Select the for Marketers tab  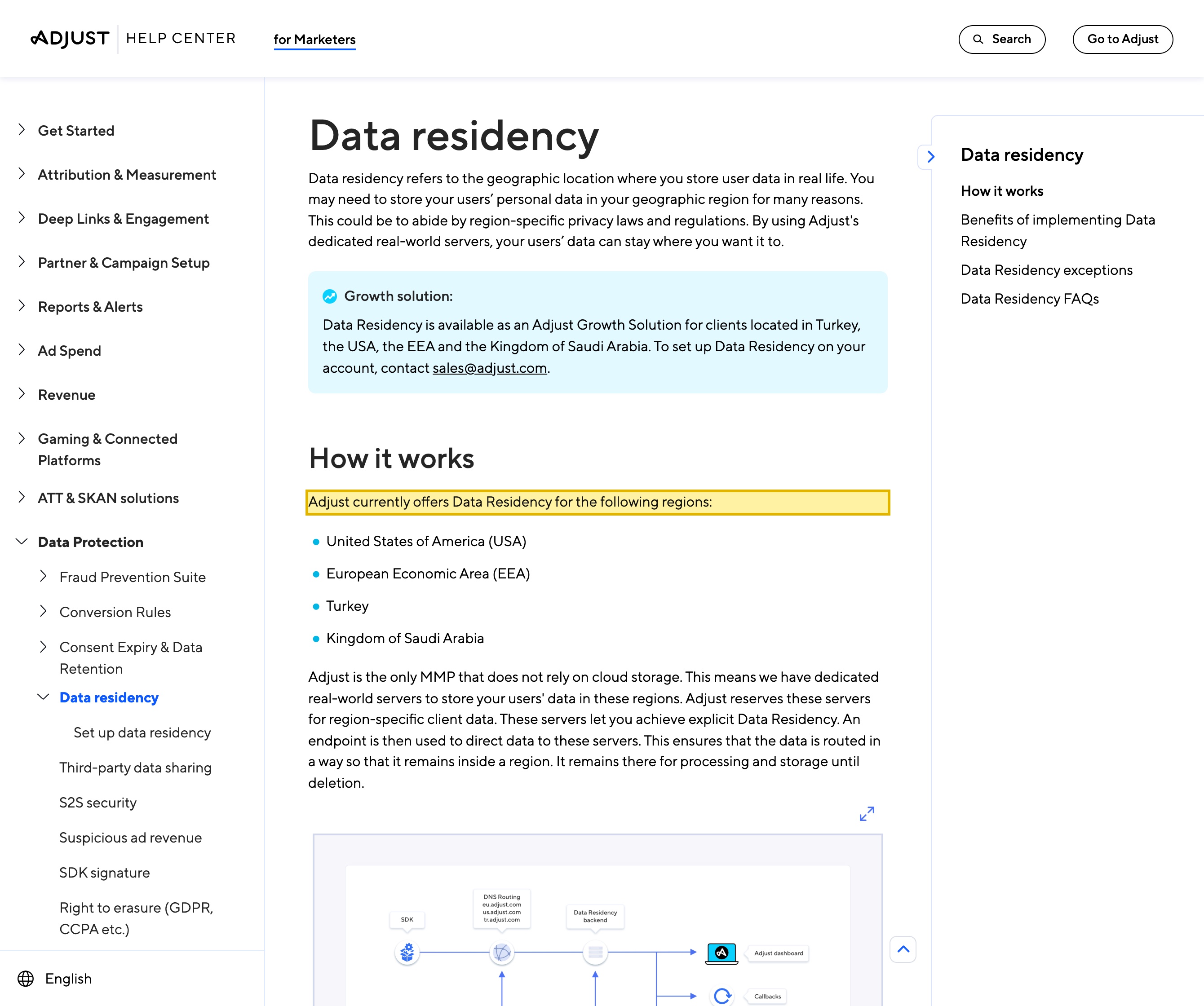[314, 40]
